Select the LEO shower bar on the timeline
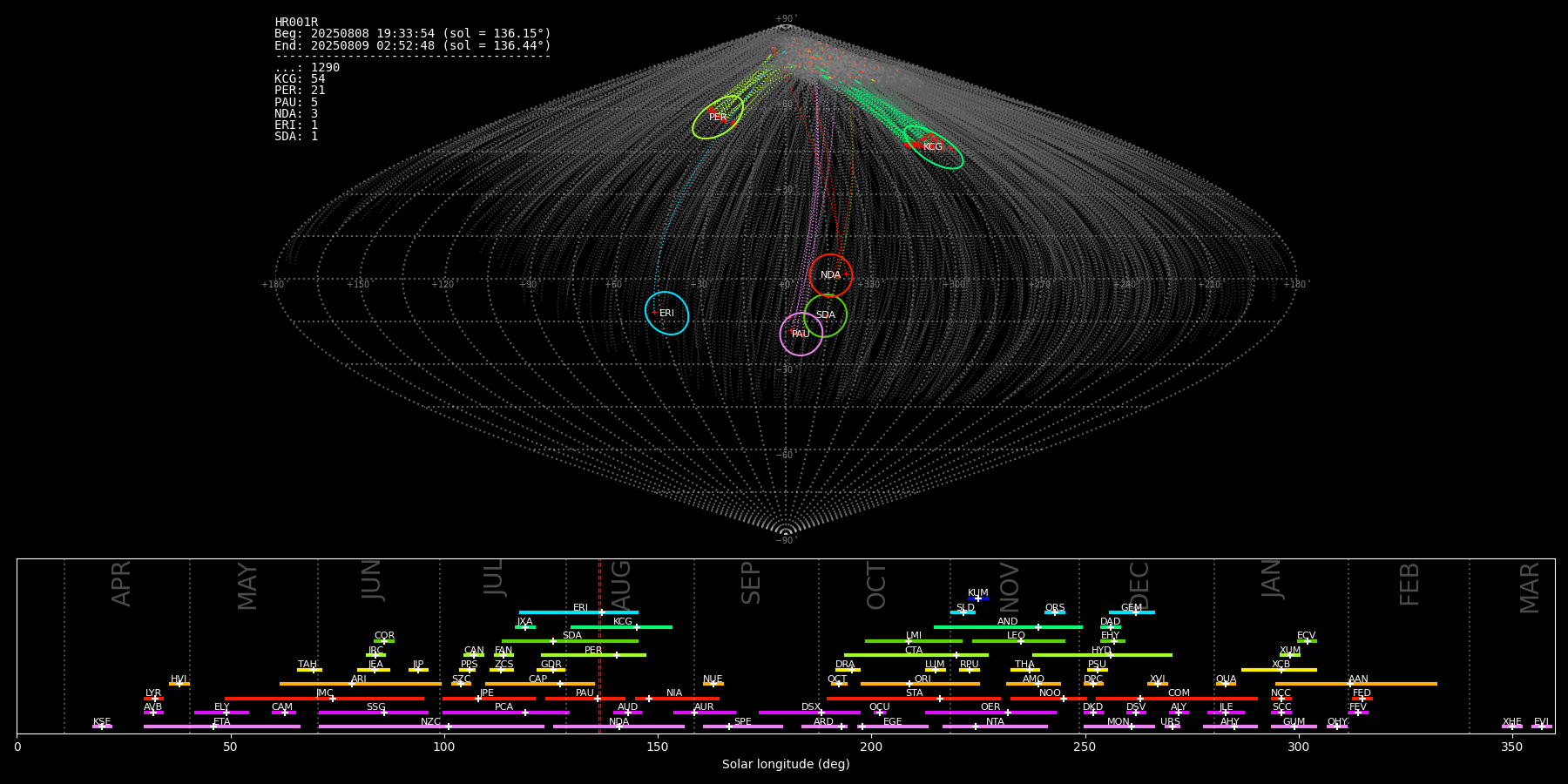The width and height of the screenshot is (1568, 784). [x=1018, y=641]
